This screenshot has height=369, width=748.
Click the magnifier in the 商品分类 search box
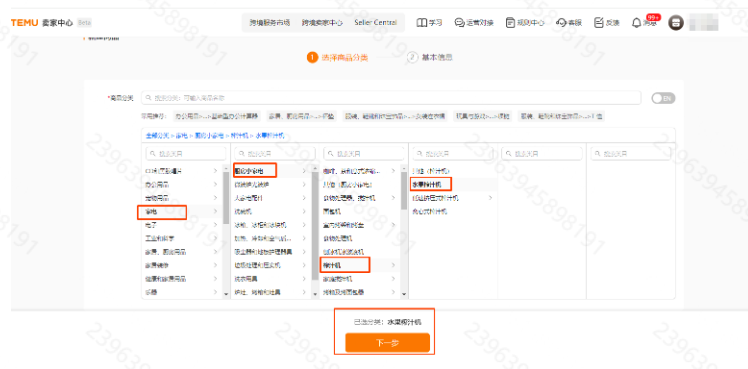[149, 98]
